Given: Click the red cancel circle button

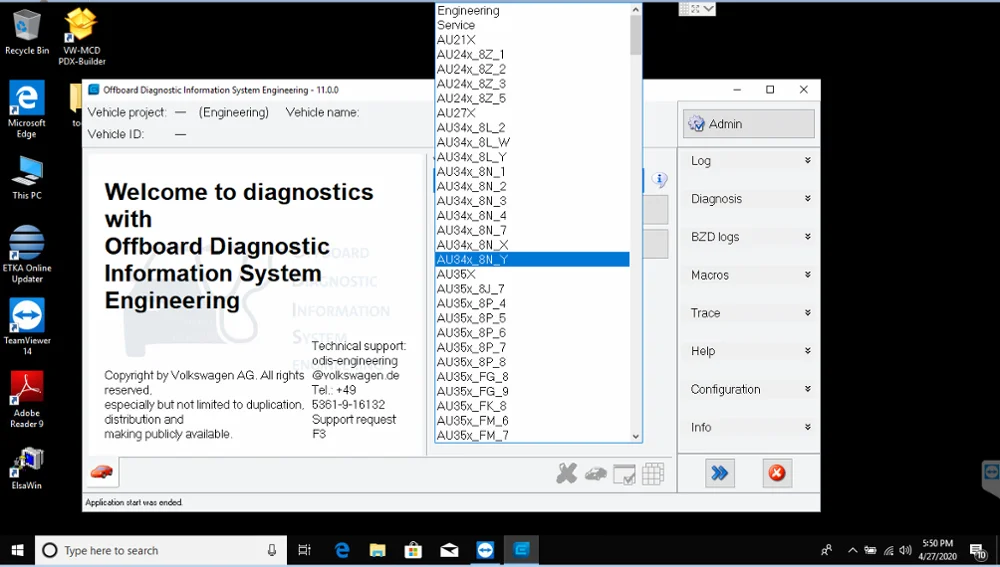Looking at the screenshot, I should tap(777, 473).
